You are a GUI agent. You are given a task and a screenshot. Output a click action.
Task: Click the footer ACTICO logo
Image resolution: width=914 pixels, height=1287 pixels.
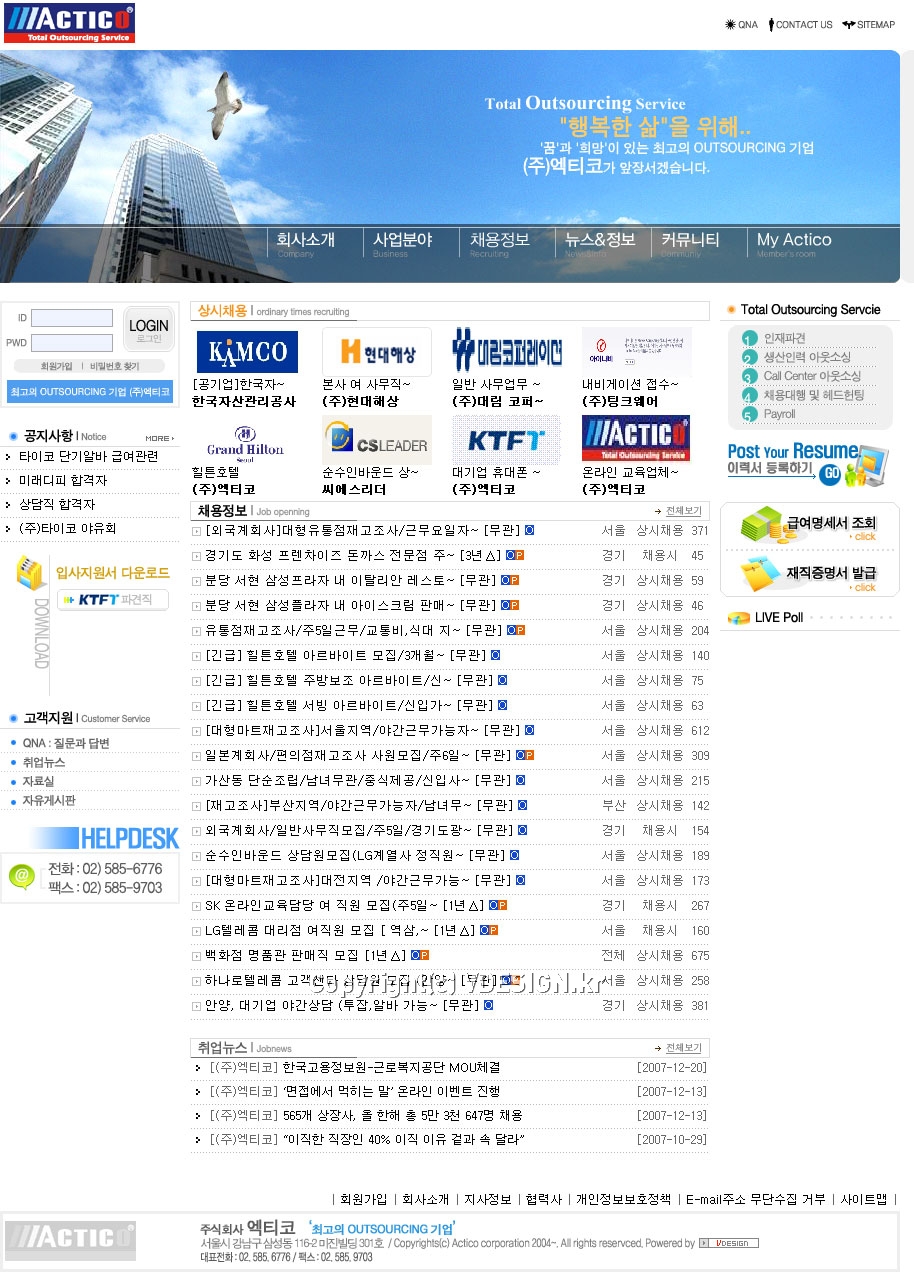click(70, 1239)
